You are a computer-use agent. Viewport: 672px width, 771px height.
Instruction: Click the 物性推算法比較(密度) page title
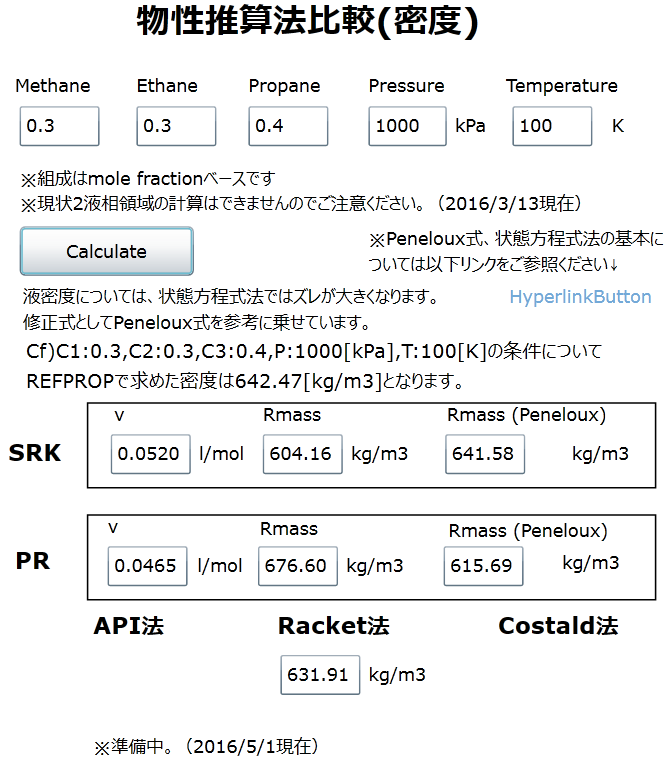click(307, 23)
